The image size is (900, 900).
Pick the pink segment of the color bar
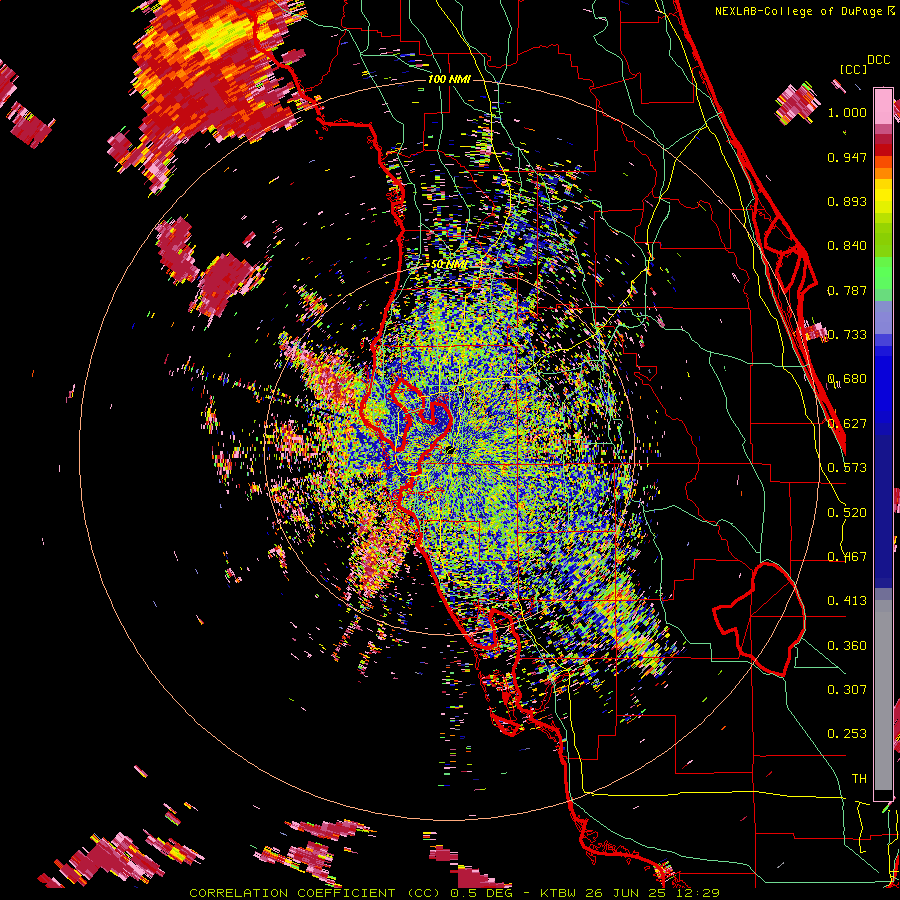coord(883,106)
